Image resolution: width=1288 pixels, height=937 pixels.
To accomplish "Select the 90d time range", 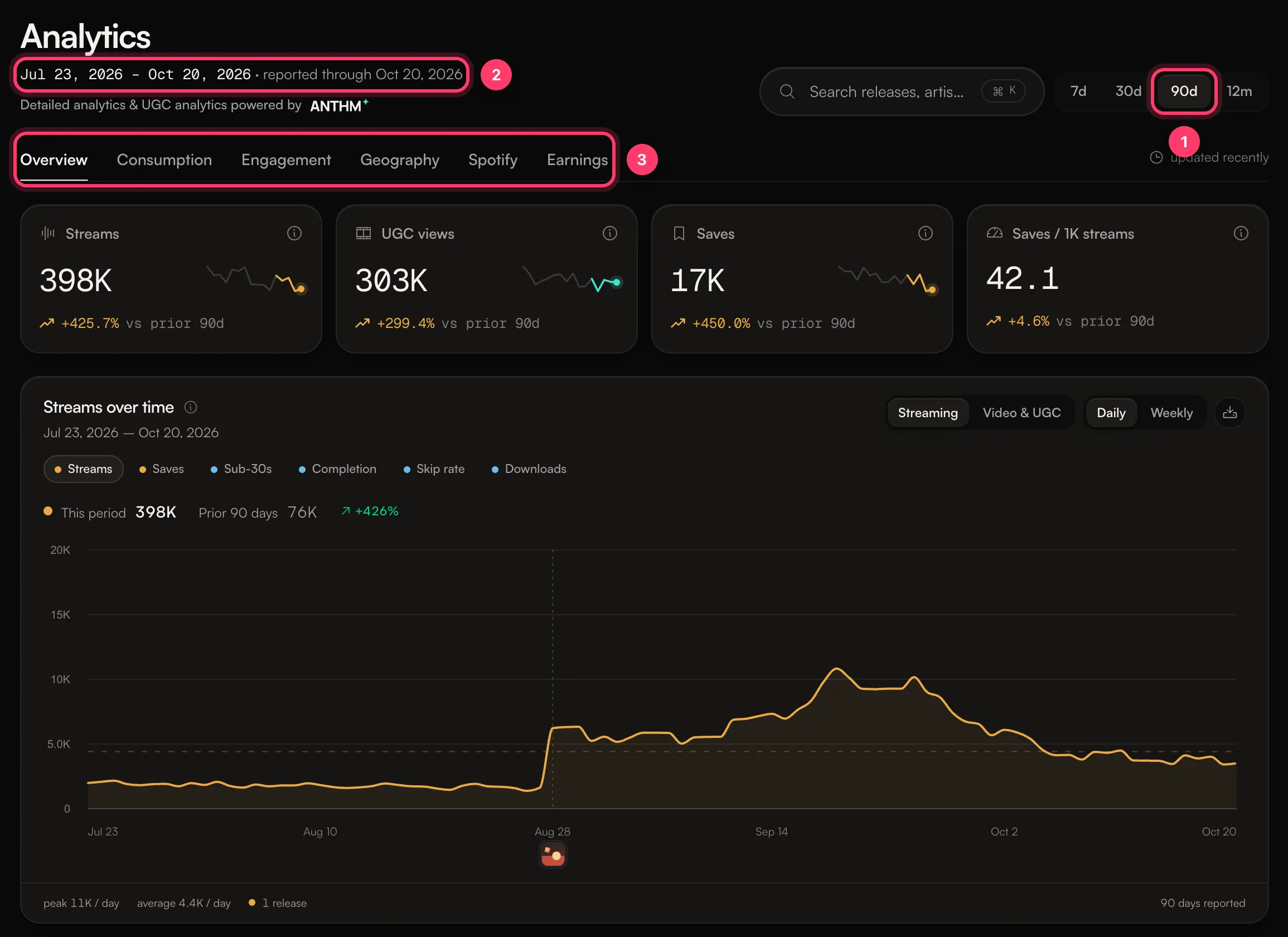I will click(x=1184, y=91).
